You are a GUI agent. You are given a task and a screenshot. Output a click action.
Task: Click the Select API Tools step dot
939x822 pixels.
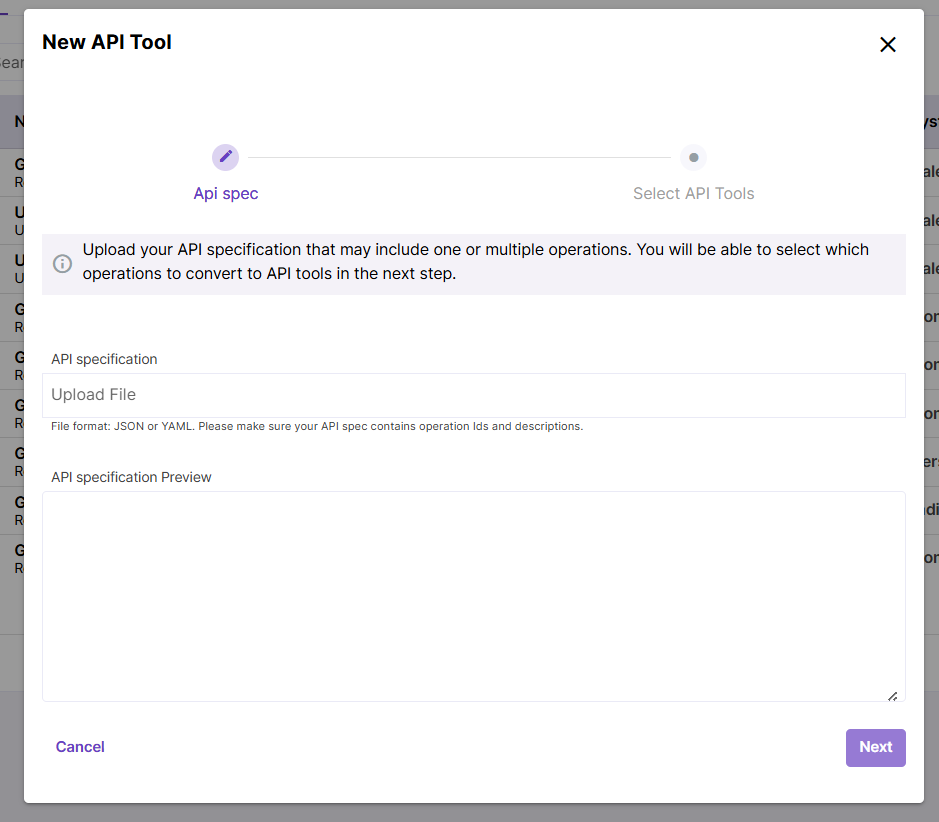point(693,158)
